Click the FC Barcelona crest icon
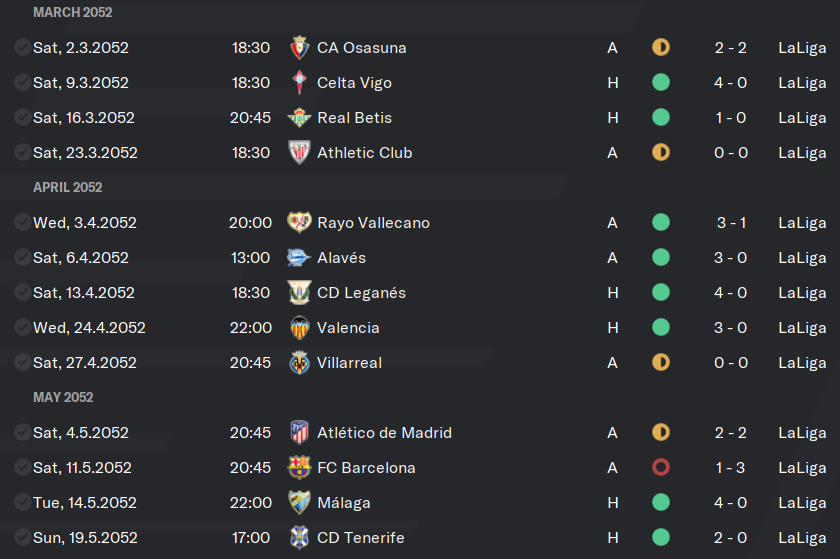840x559 pixels. tap(299, 467)
